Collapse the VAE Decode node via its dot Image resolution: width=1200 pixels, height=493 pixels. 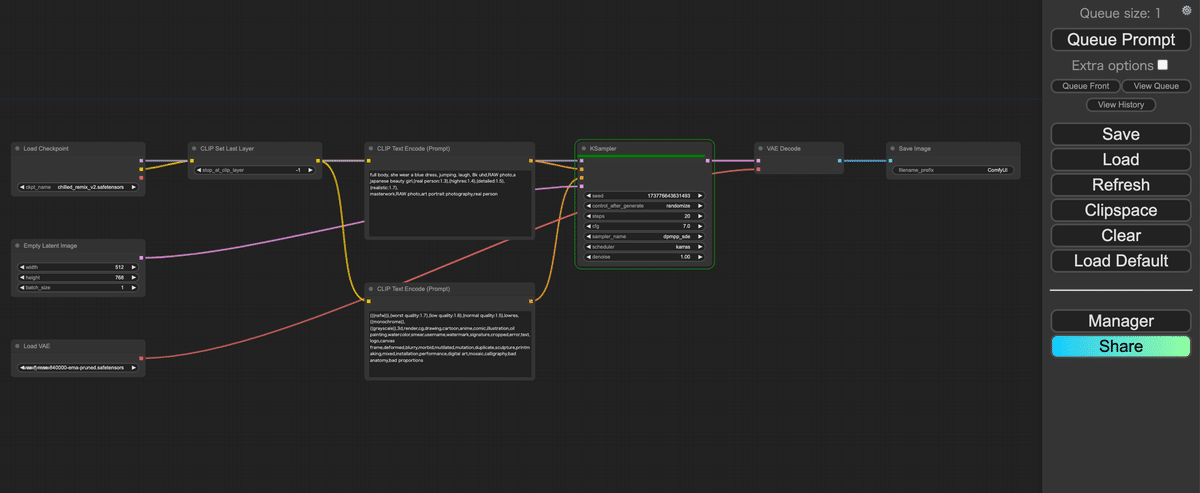(x=760, y=148)
